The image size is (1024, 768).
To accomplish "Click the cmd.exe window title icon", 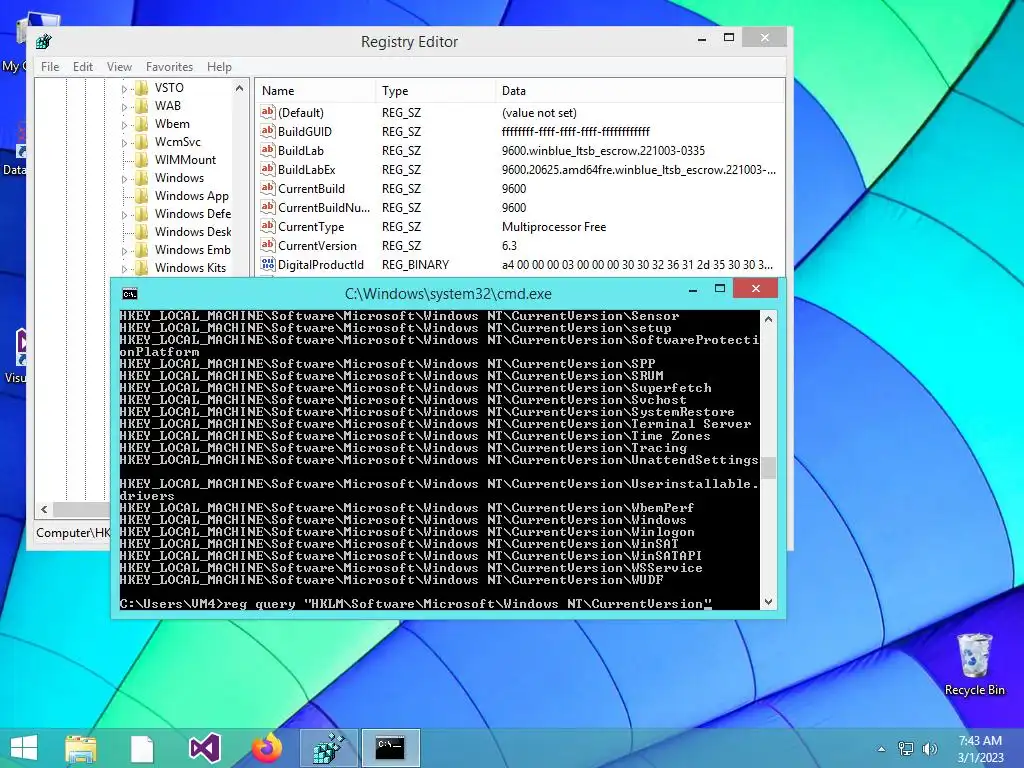I will (x=130, y=294).
